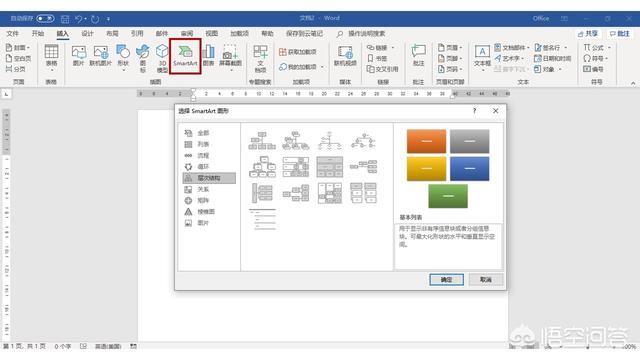Insert a table from the ribbon
Image resolution: width=640 pixels, height=360 pixels.
[51, 56]
